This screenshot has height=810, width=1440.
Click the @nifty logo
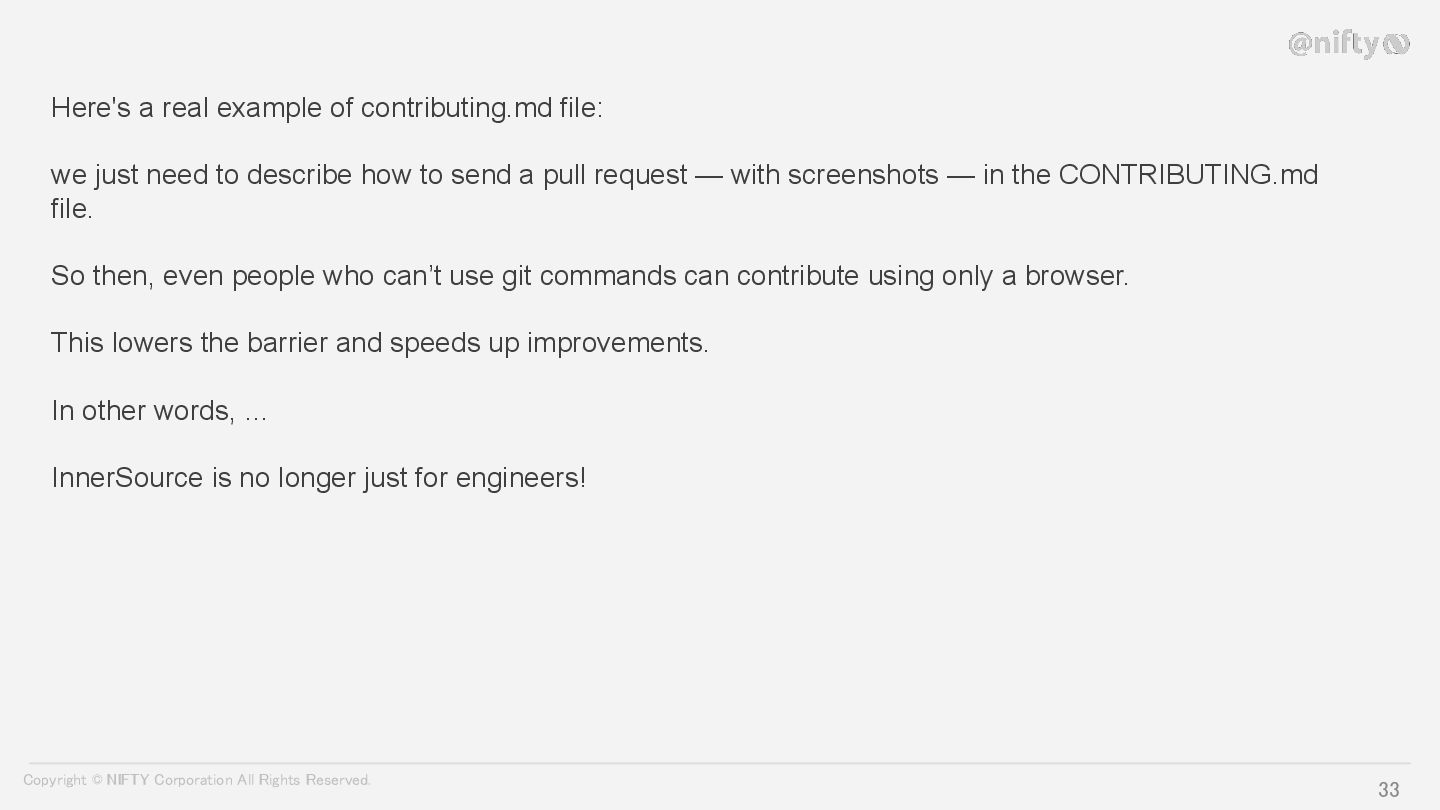coord(1348,44)
